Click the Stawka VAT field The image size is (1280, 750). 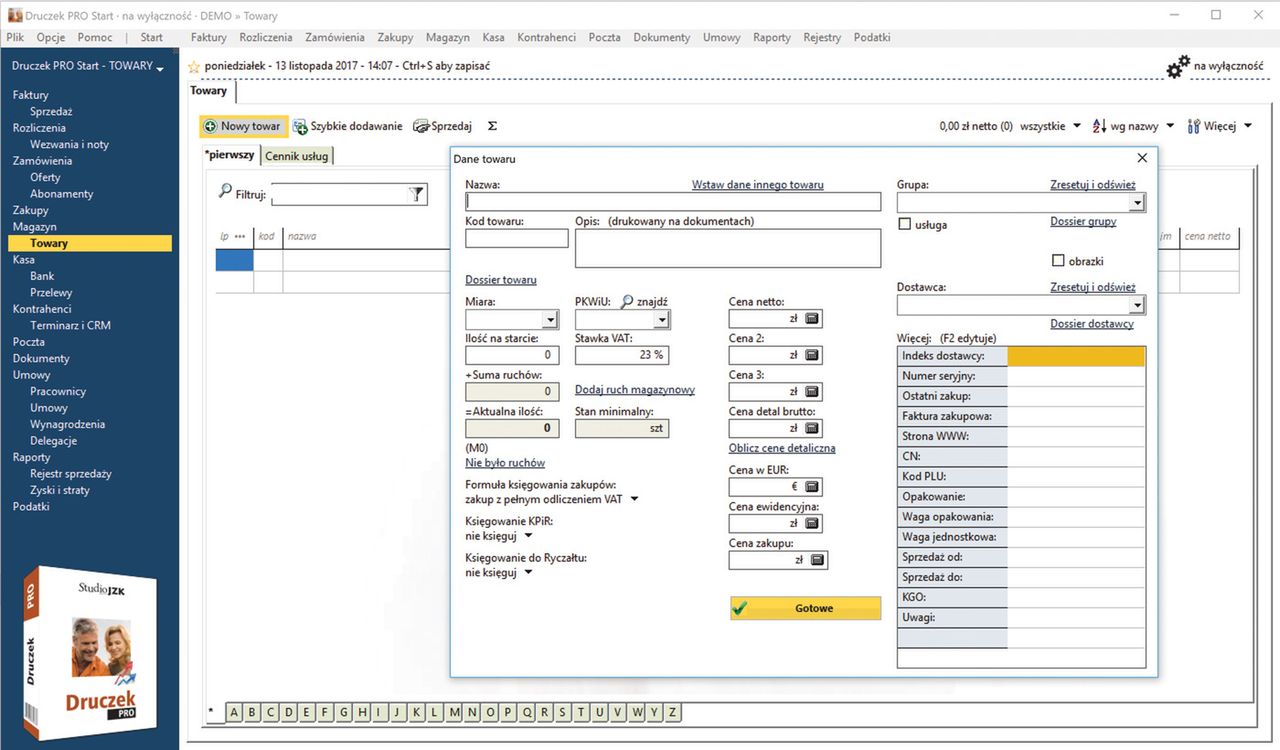622,355
